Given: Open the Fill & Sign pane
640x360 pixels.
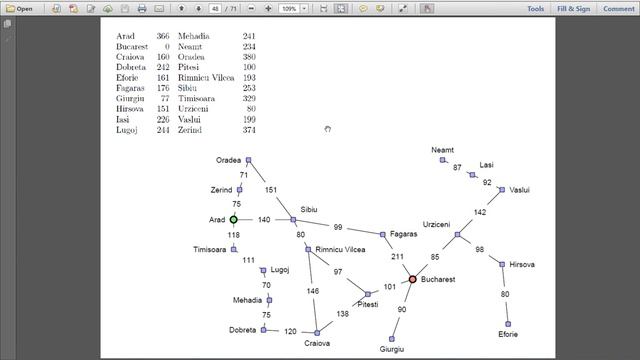Looking at the screenshot, I should pyautogui.click(x=573, y=9).
